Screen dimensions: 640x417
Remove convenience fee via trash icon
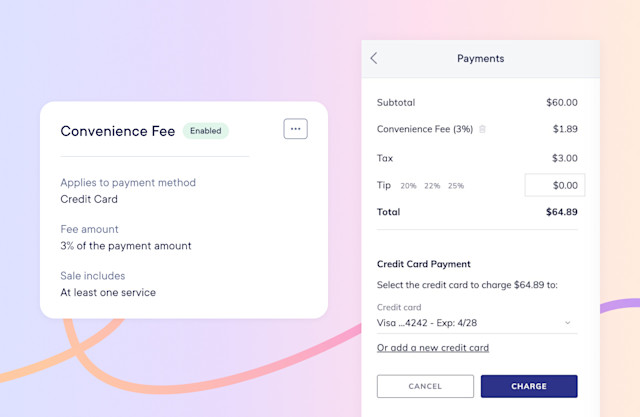[x=482, y=129]
